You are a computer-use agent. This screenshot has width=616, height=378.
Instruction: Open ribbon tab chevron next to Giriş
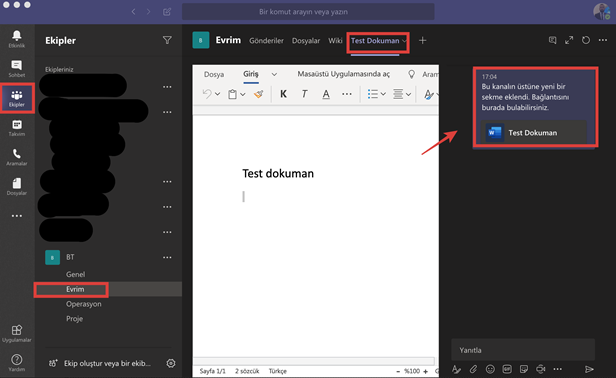[x=274, y=74]
